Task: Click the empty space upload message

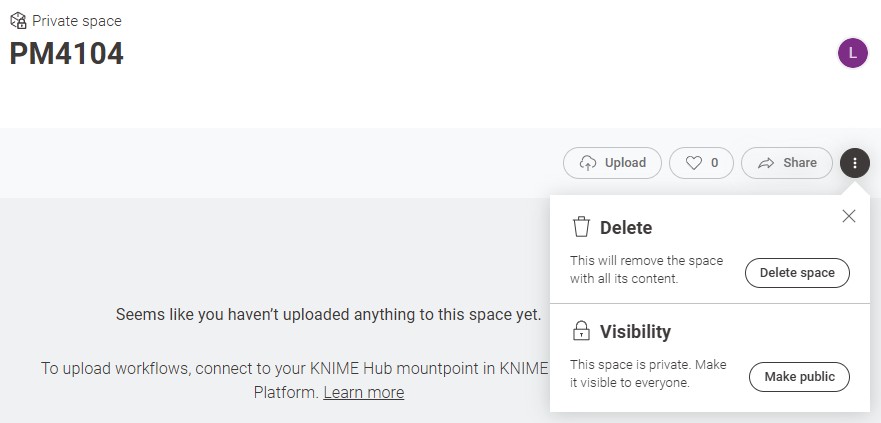Action: [328, 315]
